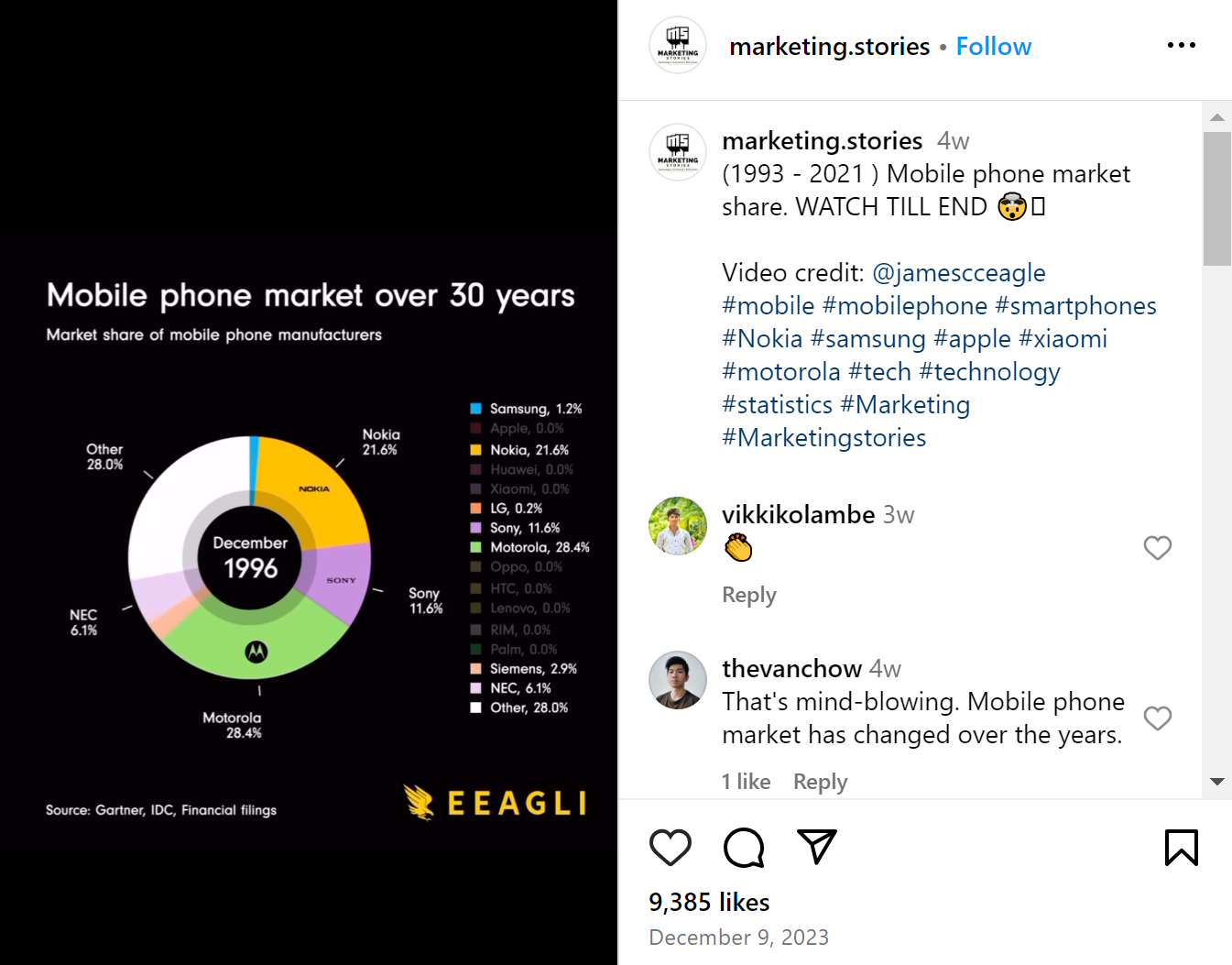Click the @jamescceagle video credit mention
This screenshot has width=1232, height=965.
pyautogui.click(x=960, y=272)
